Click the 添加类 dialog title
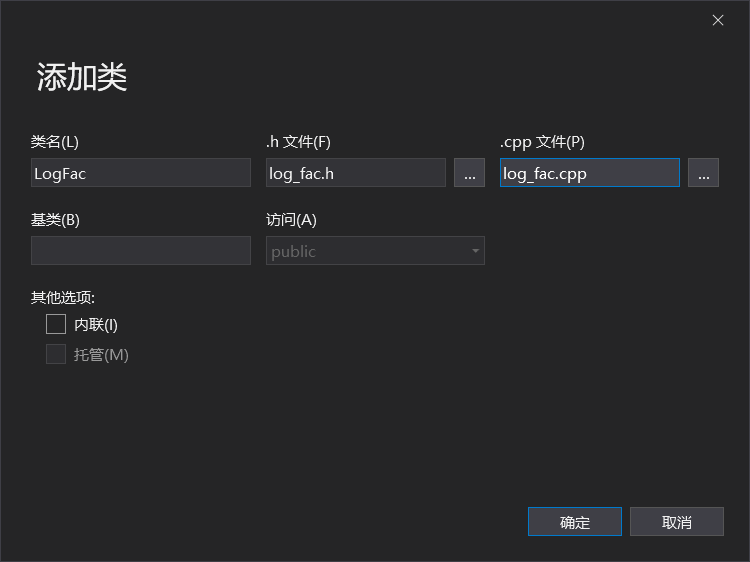Screen dimensions: 750x562 [82, 77]
